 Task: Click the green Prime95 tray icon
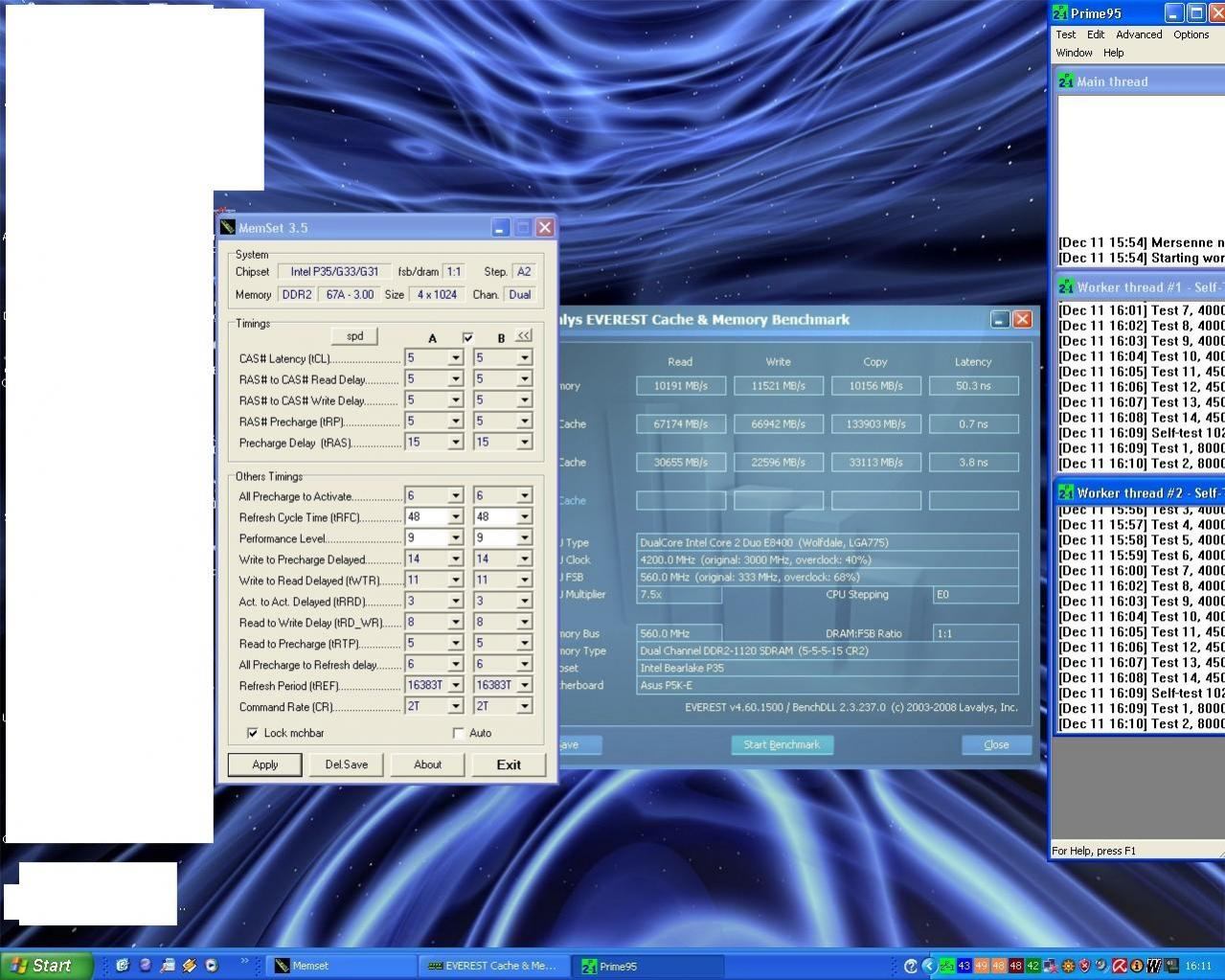(946, 966)
